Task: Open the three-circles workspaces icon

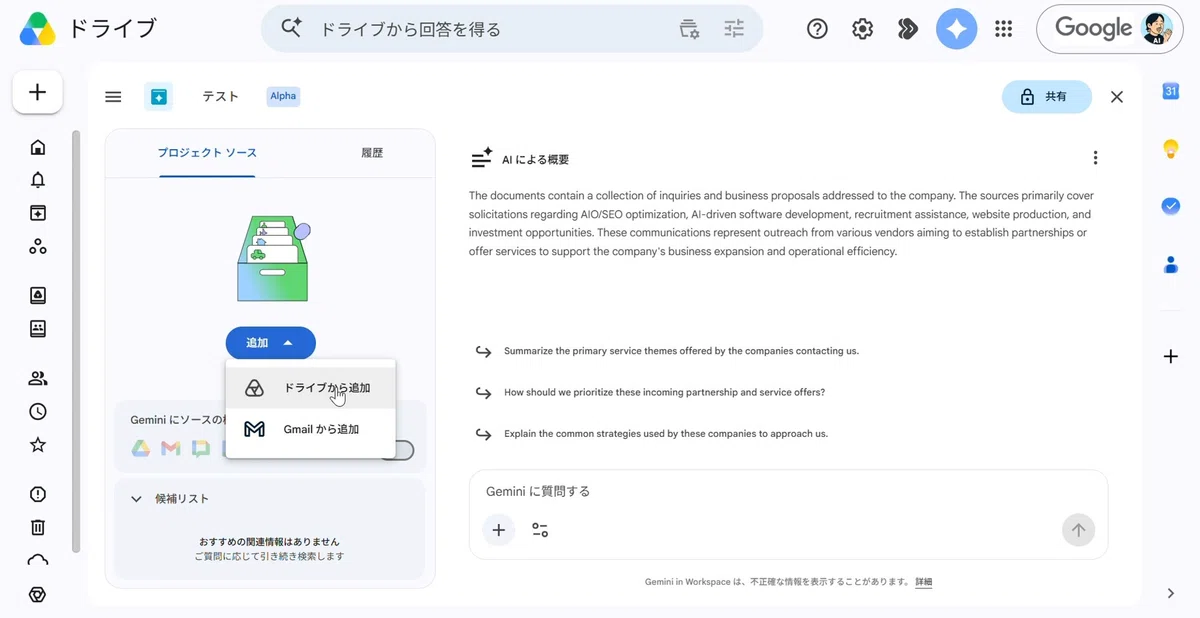Action: coord(38,246)
